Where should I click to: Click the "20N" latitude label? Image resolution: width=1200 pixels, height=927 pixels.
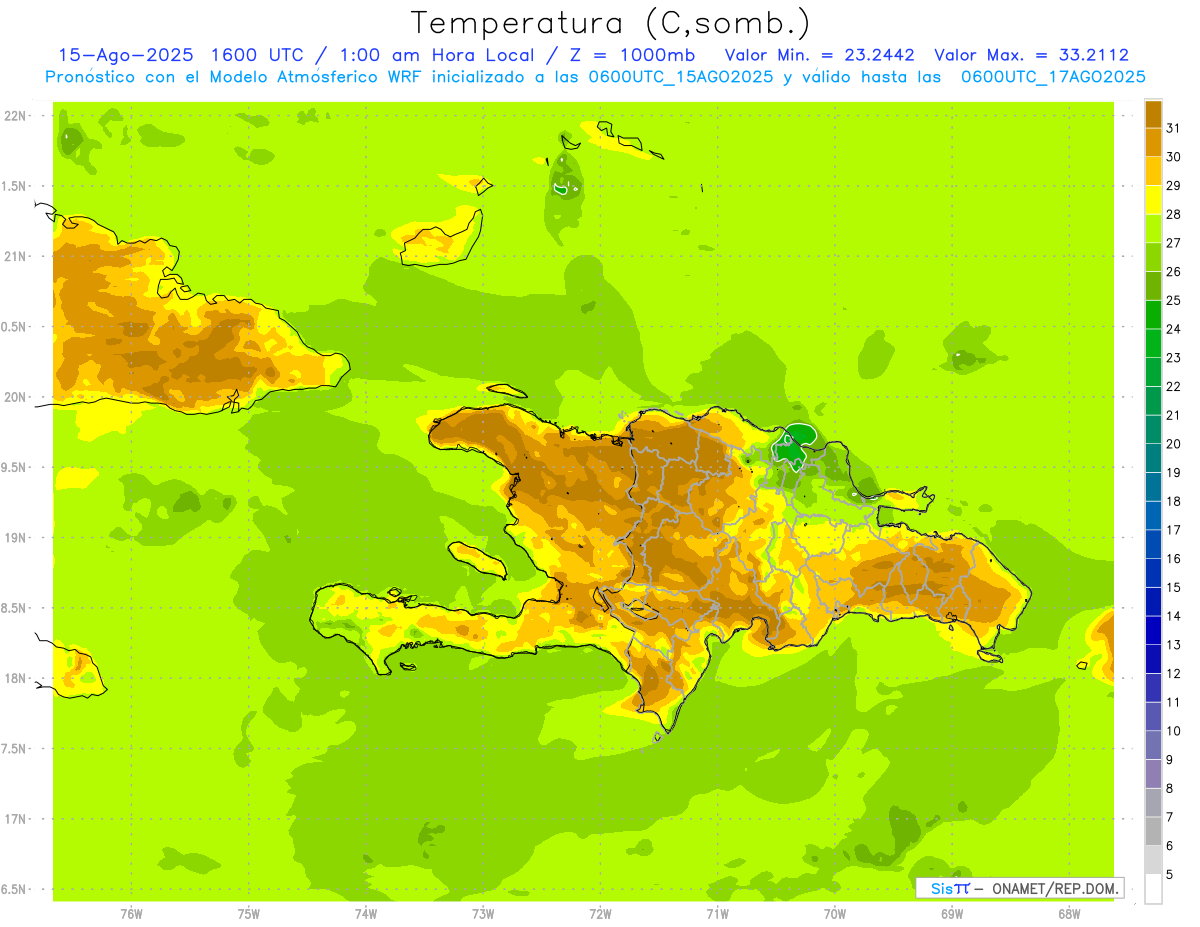16,397
